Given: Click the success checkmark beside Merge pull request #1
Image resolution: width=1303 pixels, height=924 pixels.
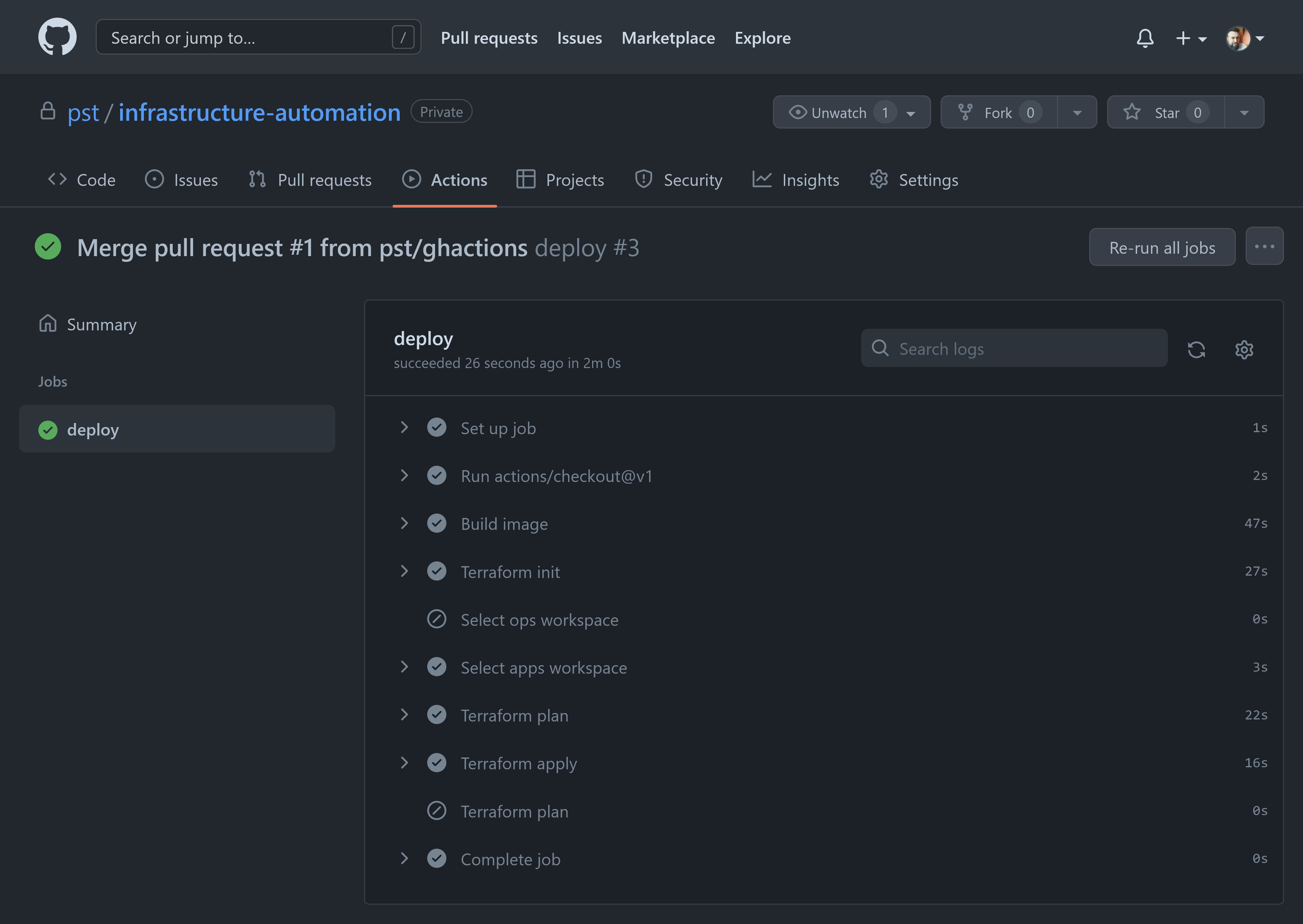Looking at the screenshot, I should (48, 247).
